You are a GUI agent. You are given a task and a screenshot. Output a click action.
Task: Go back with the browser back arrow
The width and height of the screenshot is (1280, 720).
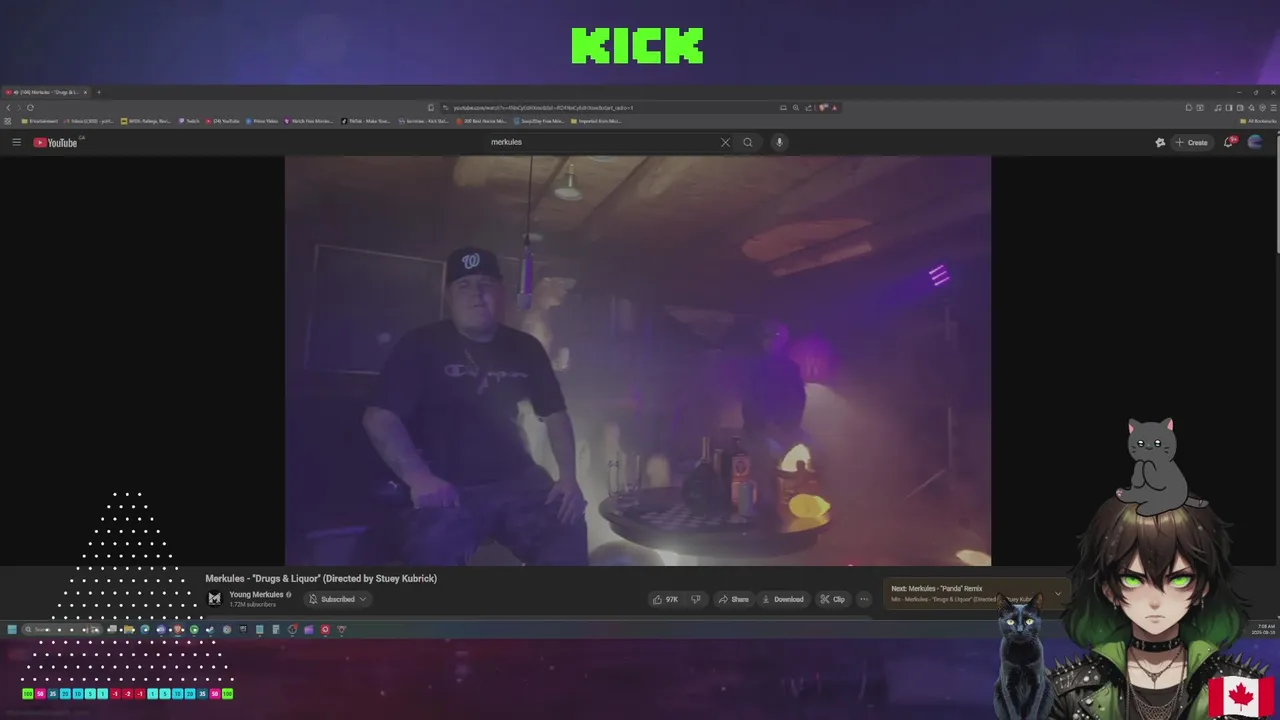pyautogui.click(x=8, y=107)
